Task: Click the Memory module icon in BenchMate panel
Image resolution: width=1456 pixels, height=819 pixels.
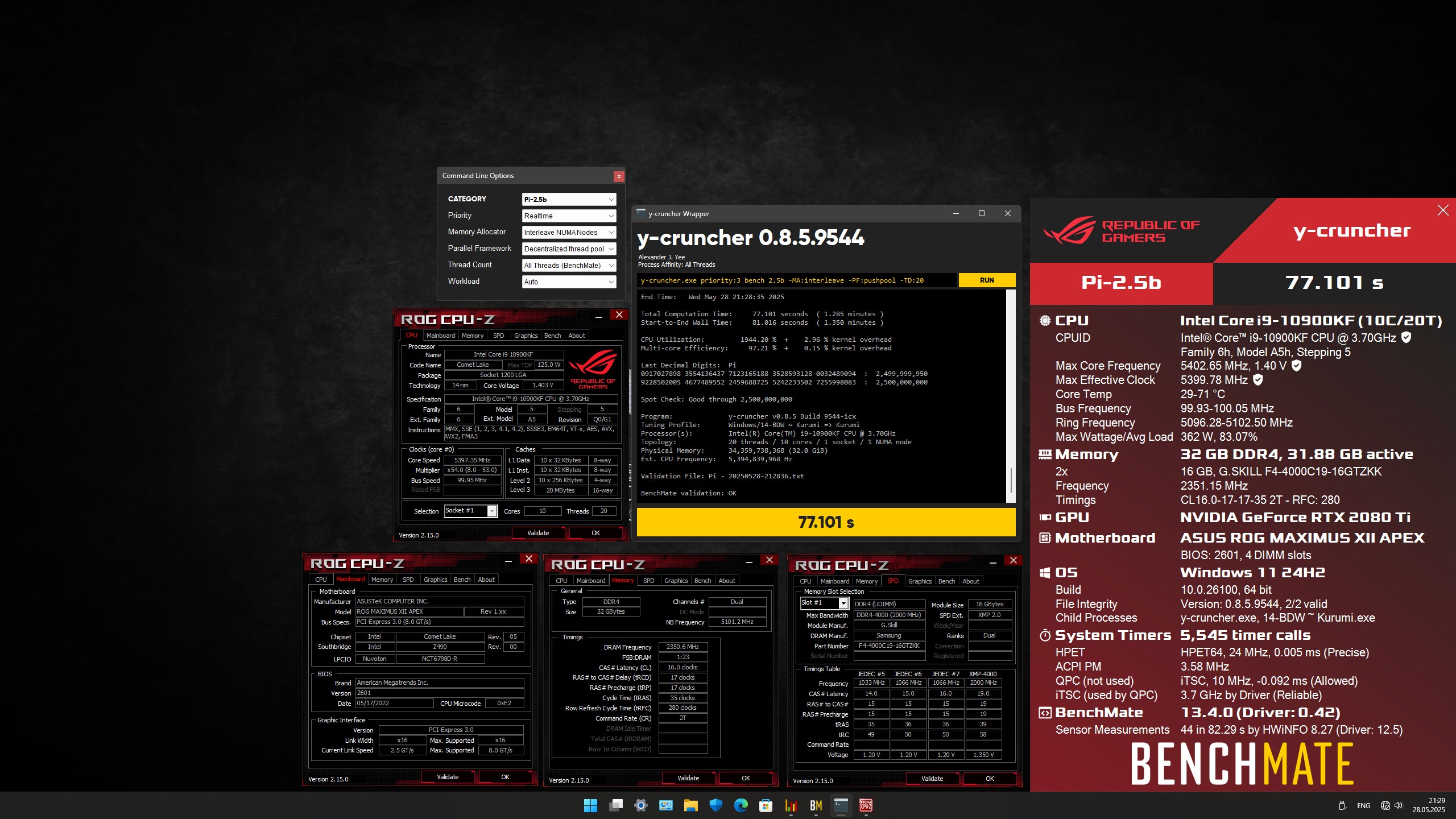Action: [1045, 454]
